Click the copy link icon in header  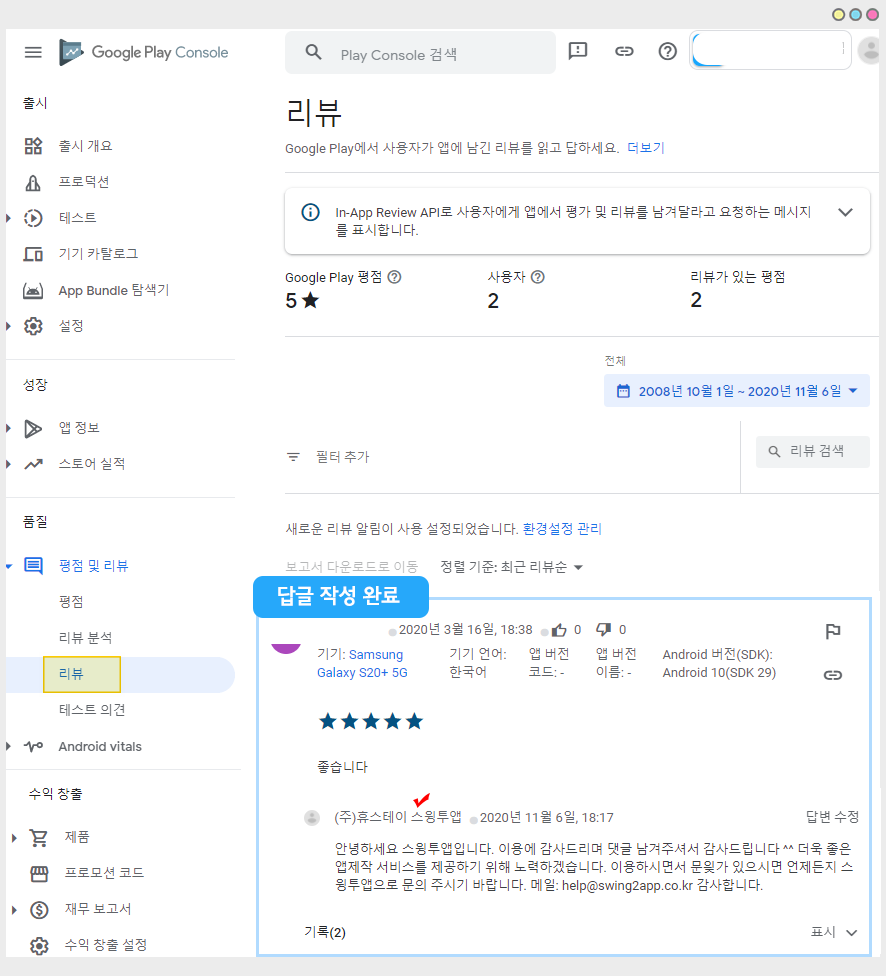pos(624,52)
